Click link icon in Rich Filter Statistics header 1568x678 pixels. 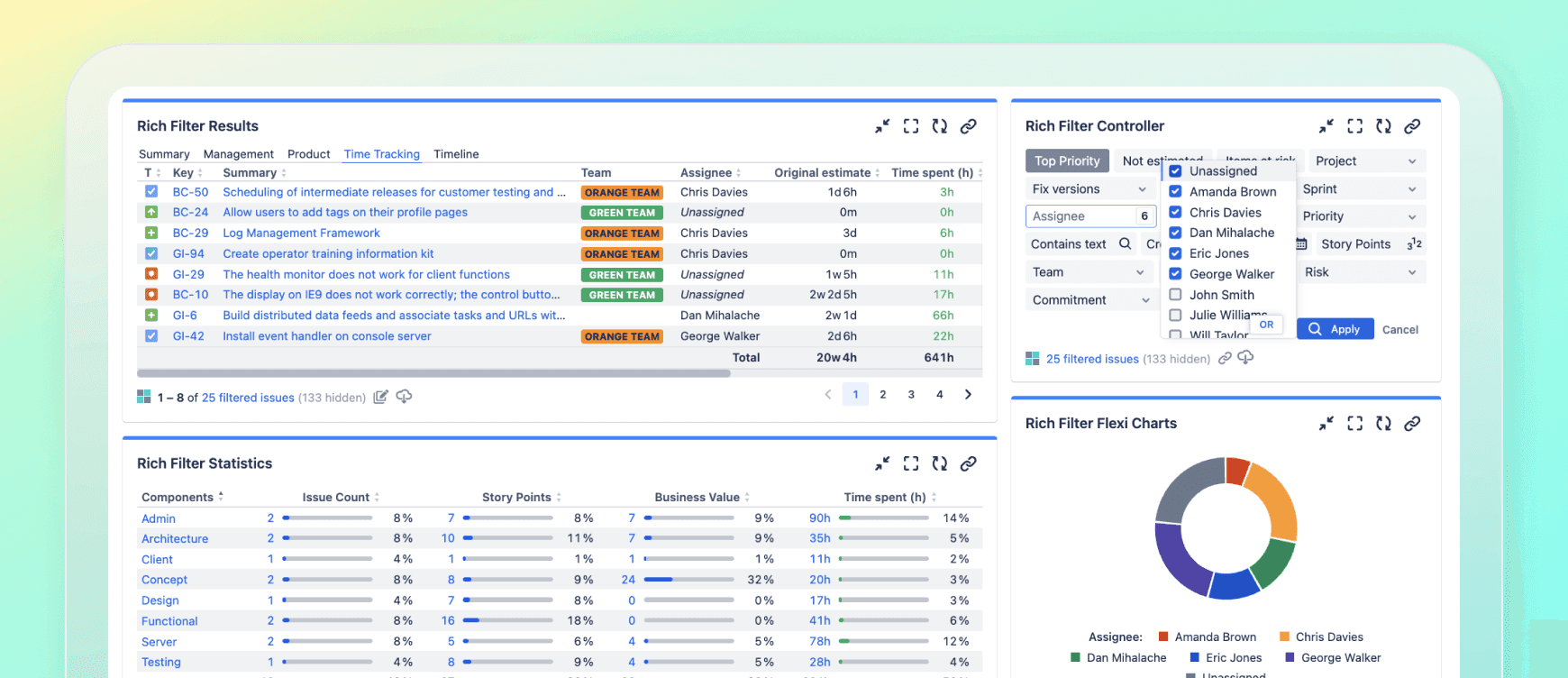click(969, 463)
